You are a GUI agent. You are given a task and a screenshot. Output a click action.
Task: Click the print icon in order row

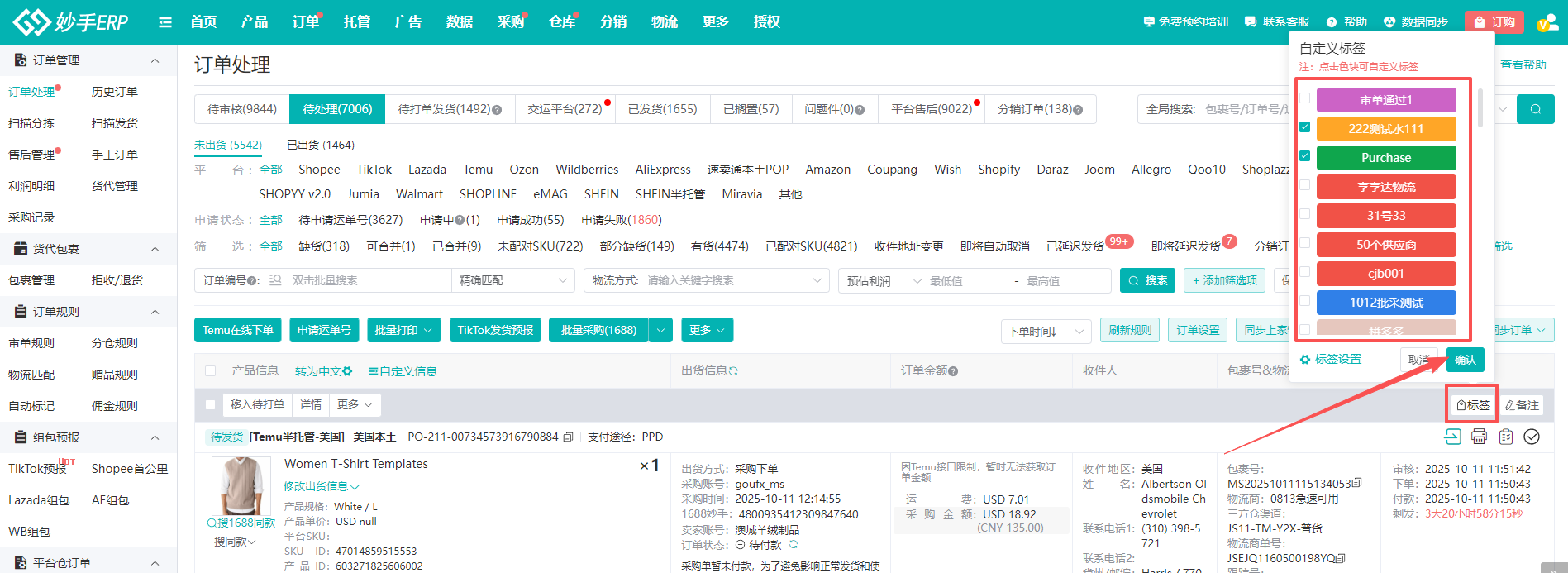(x=1479, y=437)
